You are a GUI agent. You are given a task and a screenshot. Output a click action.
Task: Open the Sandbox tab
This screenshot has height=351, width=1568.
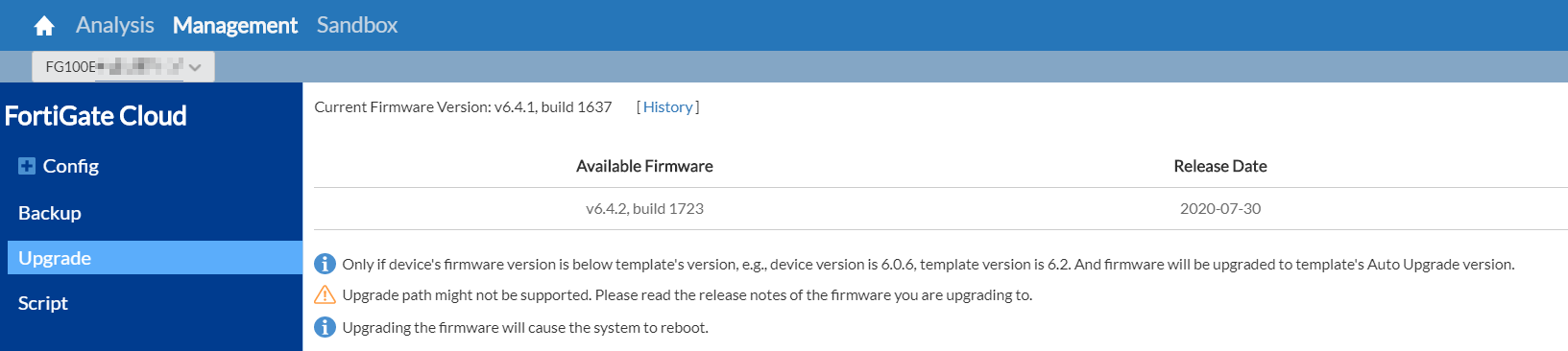(x=357, y=25)
